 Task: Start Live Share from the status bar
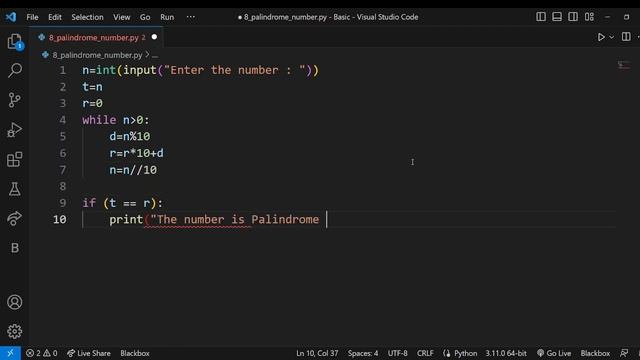pyautogui.click(x=89, y=353)
